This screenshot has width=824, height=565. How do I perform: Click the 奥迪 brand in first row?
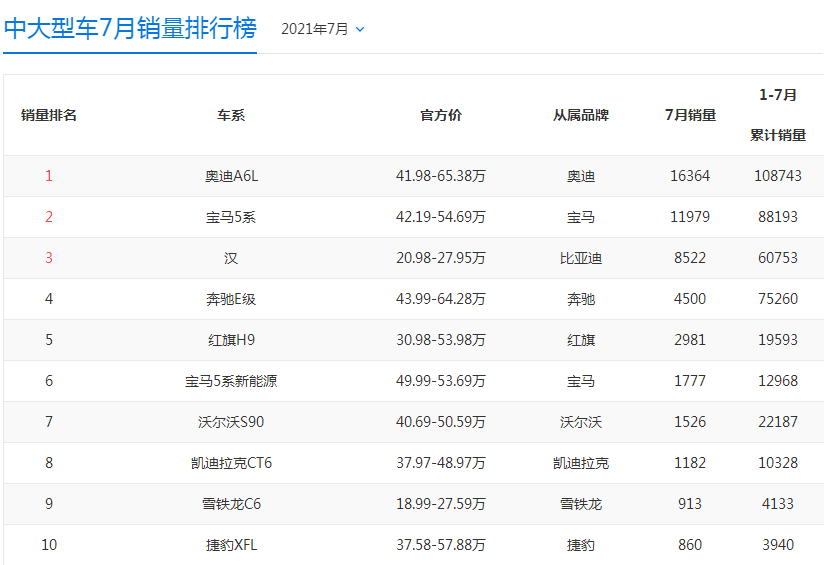coord(581,176)
